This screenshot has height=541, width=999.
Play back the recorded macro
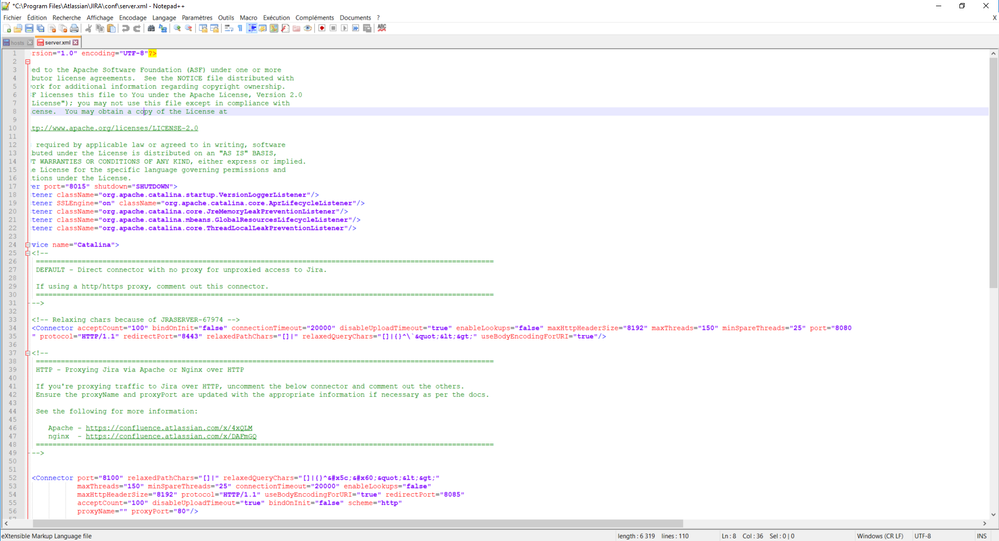pos(344,28)
